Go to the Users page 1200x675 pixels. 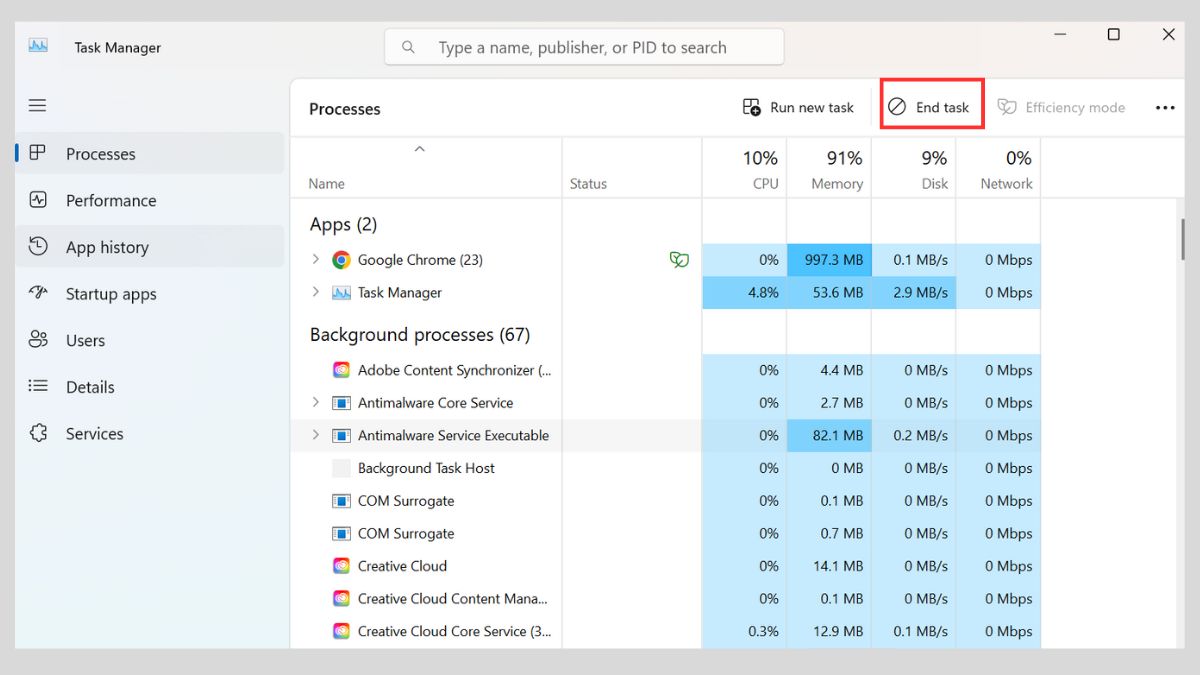tap(85, 340)
